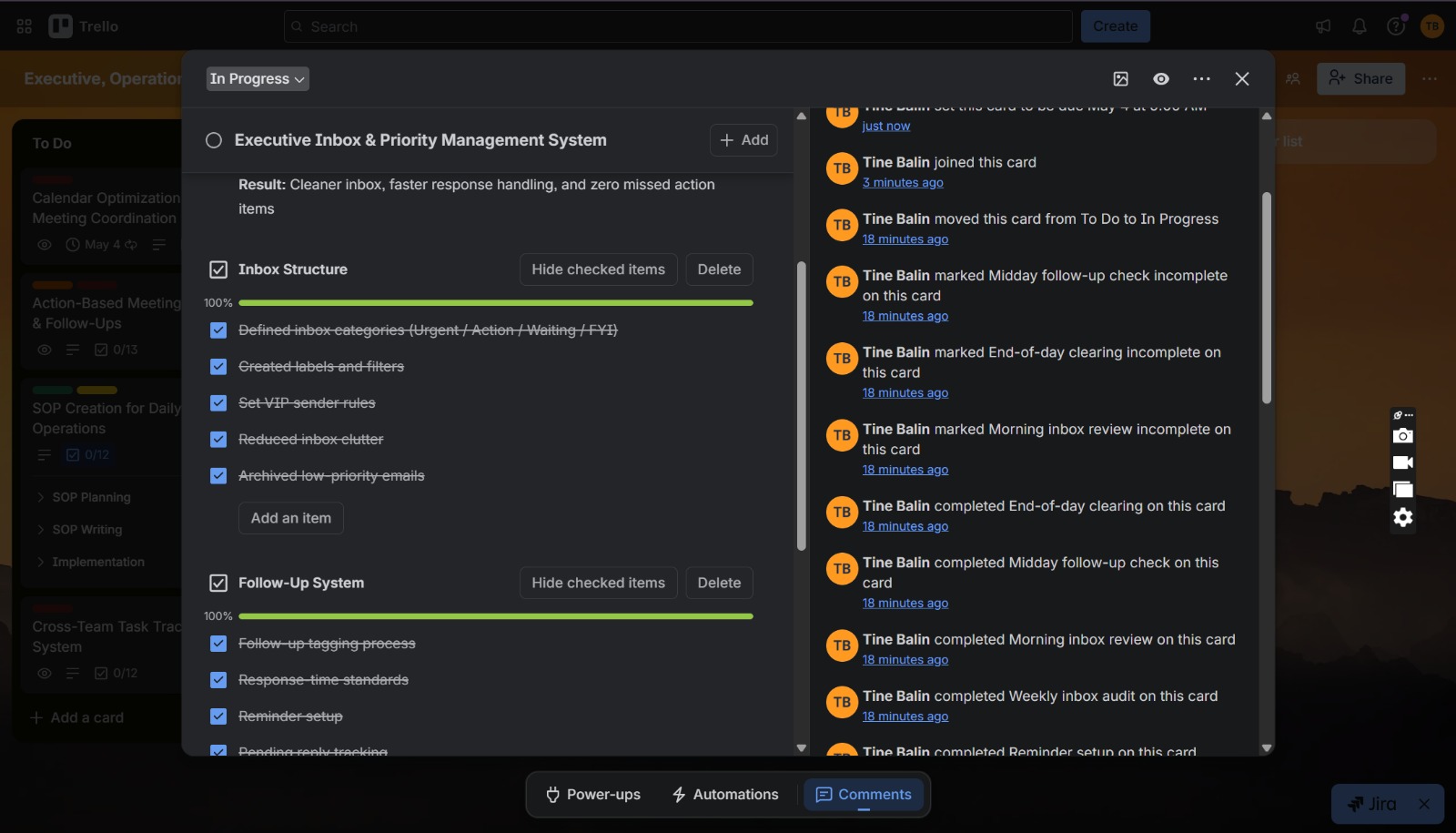Dismiss the Jira banner close icon
Image resolution: width=1456 pixels, height=833 pixels.
point(1424,804)
